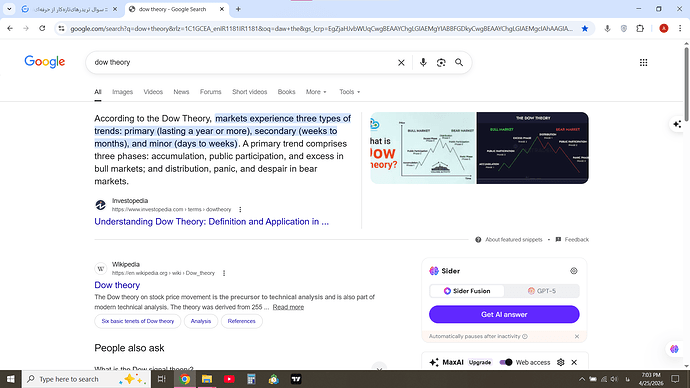Toggle MaxAI Web access switch
Image resolution: width=690 pixels, height=388 pixels.
point(506,362)
